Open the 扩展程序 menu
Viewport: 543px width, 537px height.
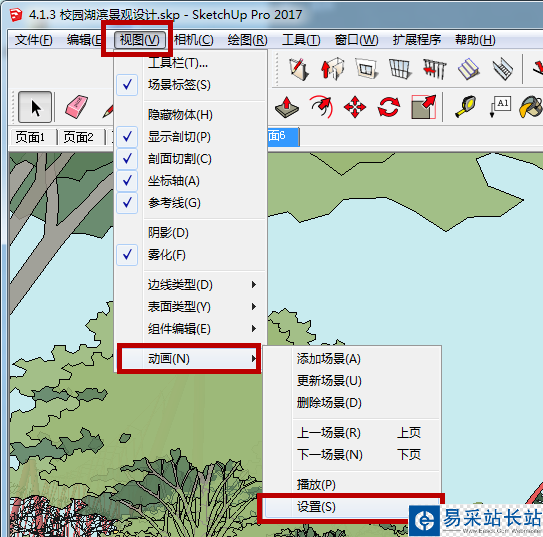click(x=417, y=40)
